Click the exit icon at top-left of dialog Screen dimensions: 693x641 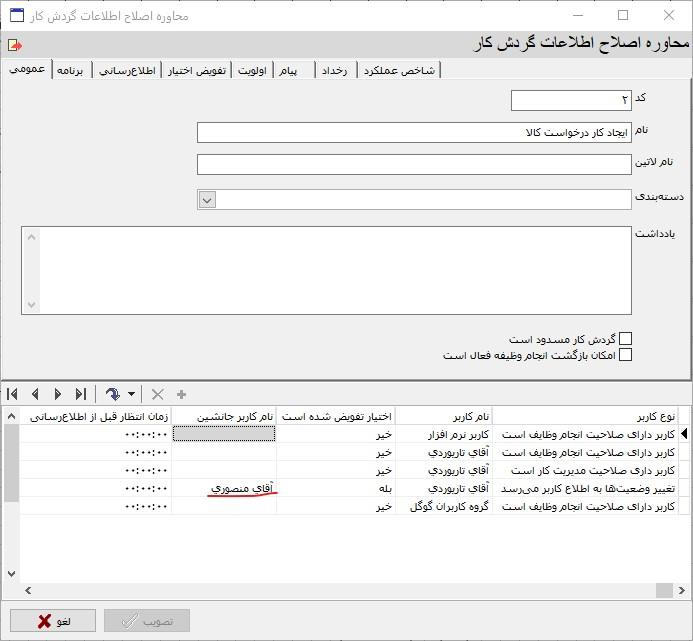click(x=14, y=45)
